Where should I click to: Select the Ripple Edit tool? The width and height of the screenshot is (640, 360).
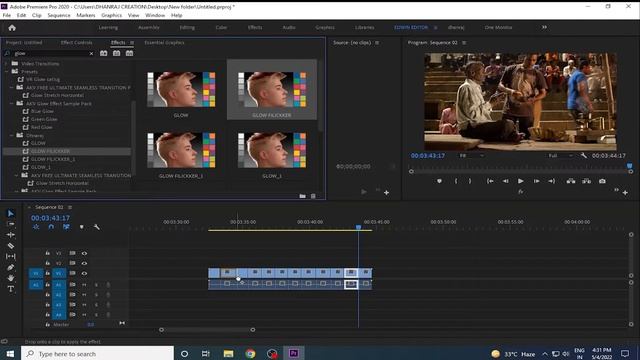pos(11,235)
